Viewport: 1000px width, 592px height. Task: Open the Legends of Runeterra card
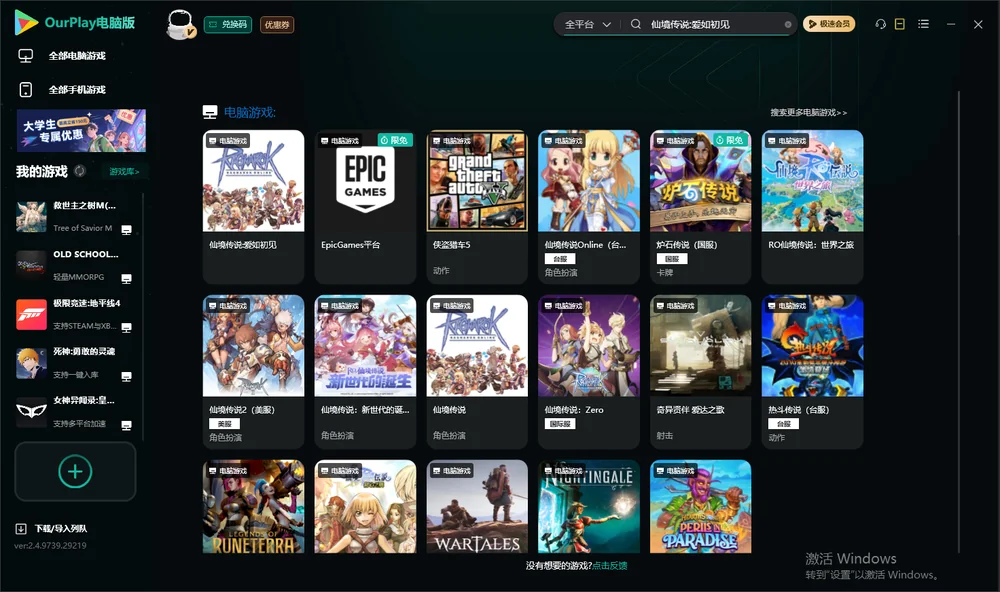tap(253, 507)
